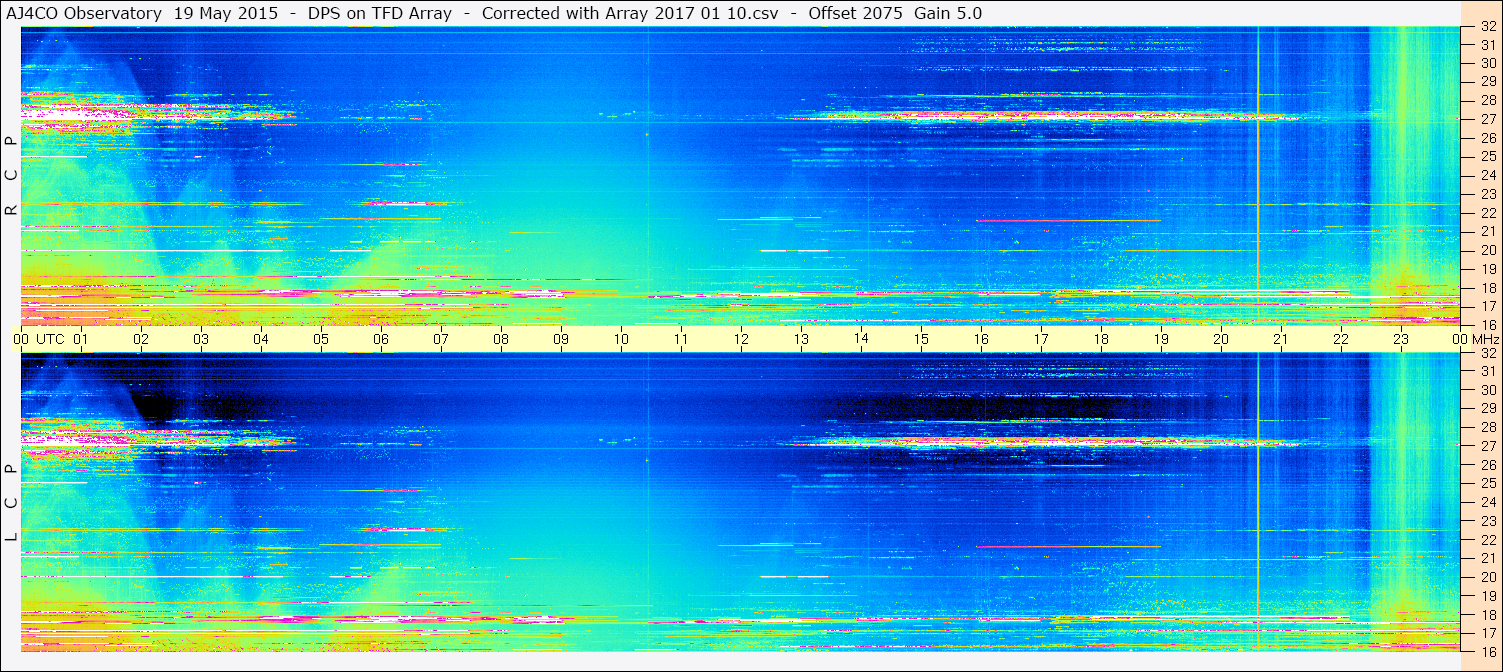Screen dimensions: 1503x672
Task: Pick the 20 hour mark on UTC time axis
Action: coord(1221,339)
